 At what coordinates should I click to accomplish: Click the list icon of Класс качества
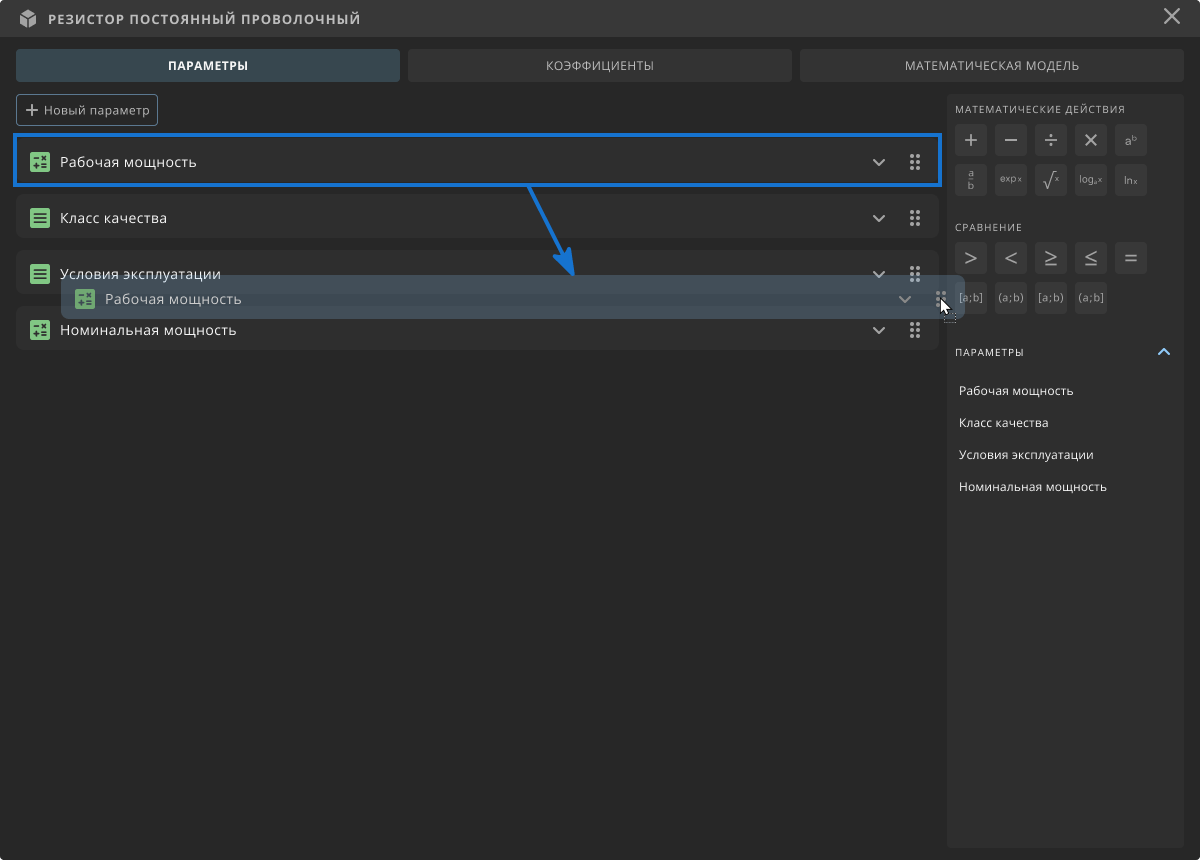[40, 218]
